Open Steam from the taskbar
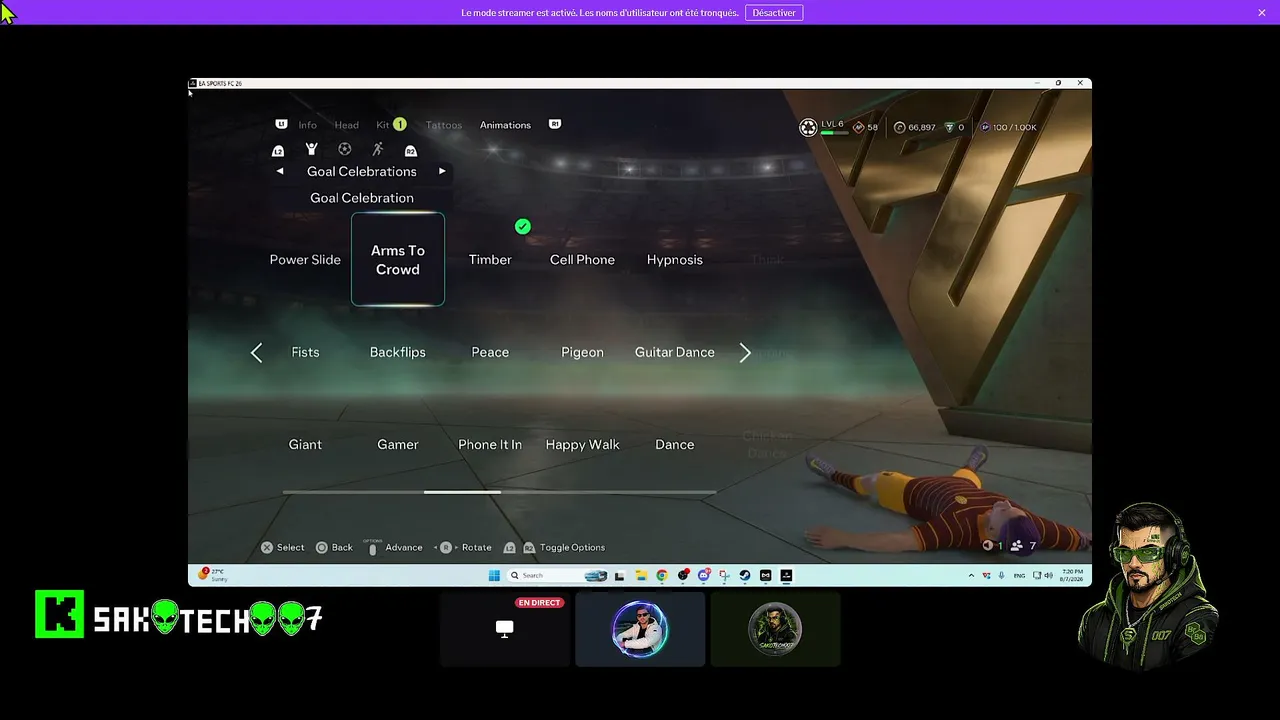 pyautogui.click(x=745, y=575)
